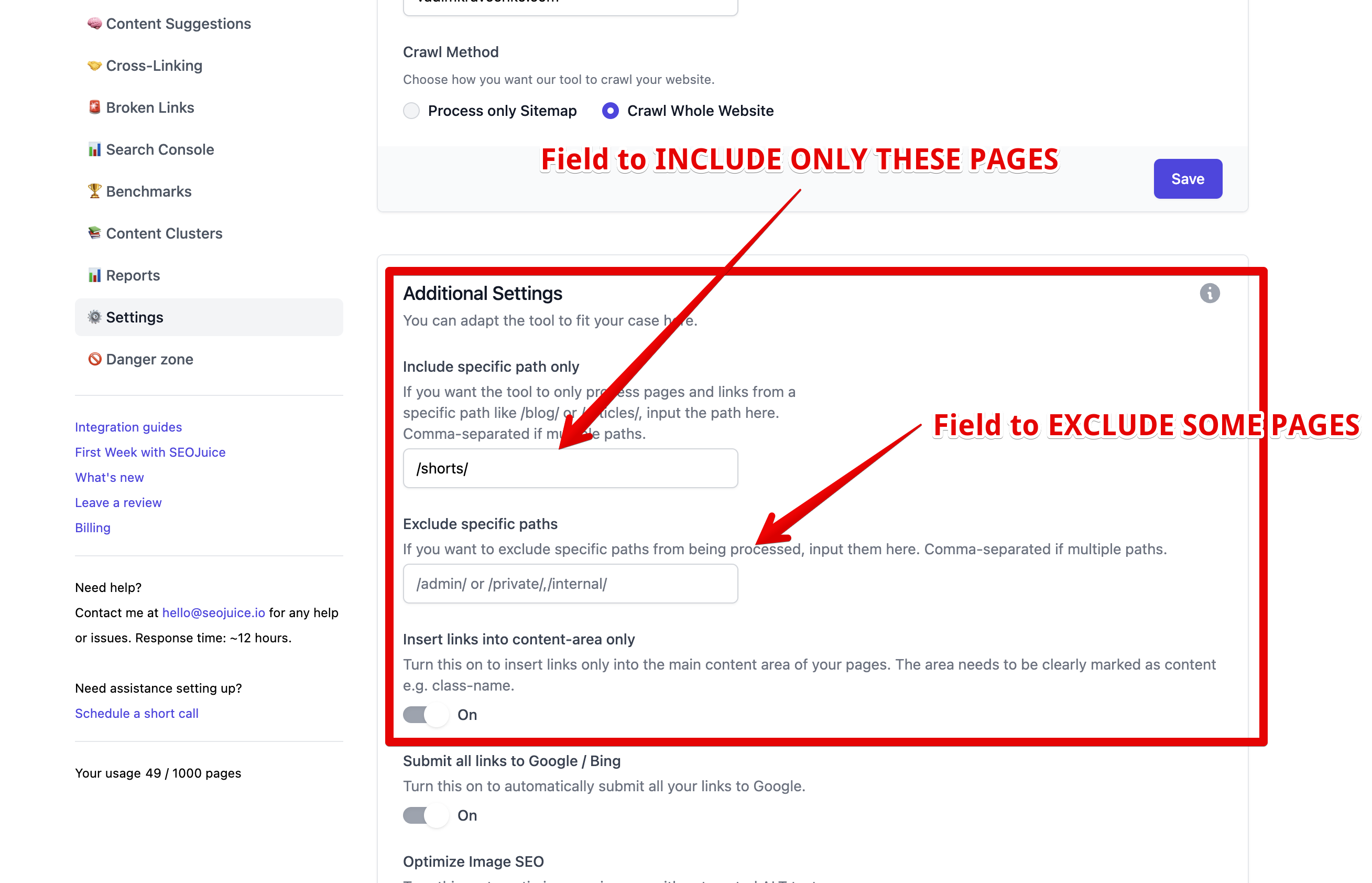Click the Include specific path input showing /shorts/
Image resolution: width=1372 pixels, height=883 pixels.
570,468
